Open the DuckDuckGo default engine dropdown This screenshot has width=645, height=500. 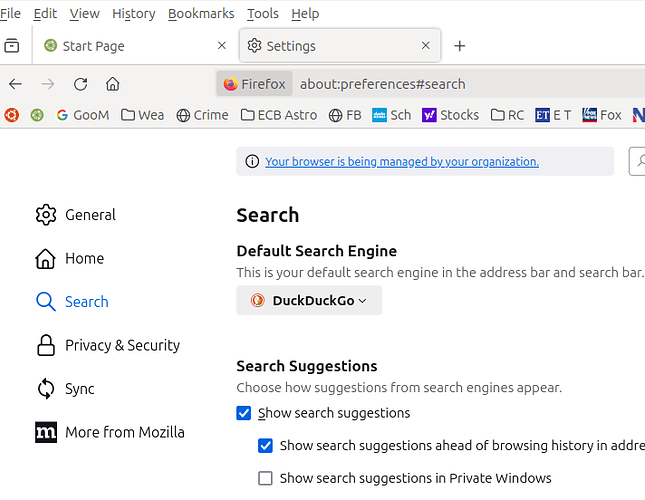pyautogui.click(x=309, y=300)
